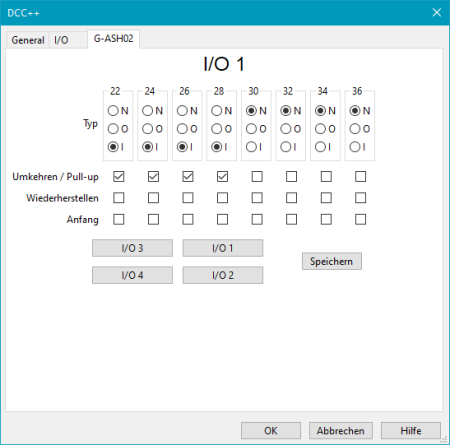The width and height of the screenshot is (450, 445).
Task: Select the G-ASH02 tab
Action: tap(113, 39)
